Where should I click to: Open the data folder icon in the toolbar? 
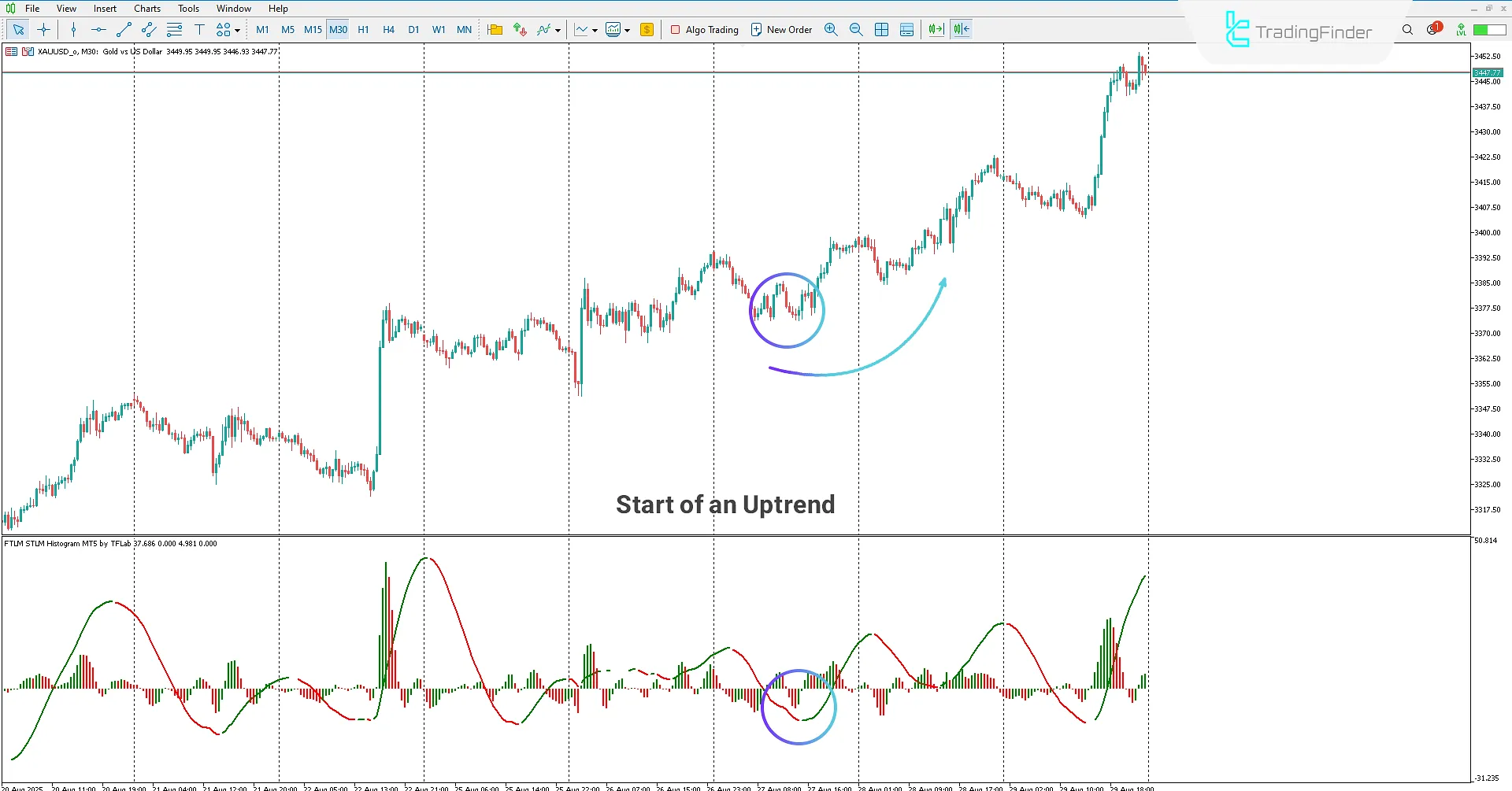pyautogui.click(x=495, y=29)
